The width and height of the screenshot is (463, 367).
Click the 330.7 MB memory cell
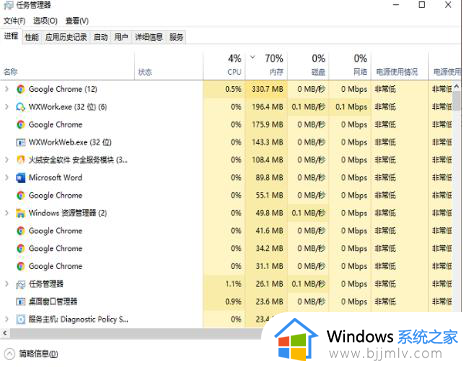[x=267, y=89]
